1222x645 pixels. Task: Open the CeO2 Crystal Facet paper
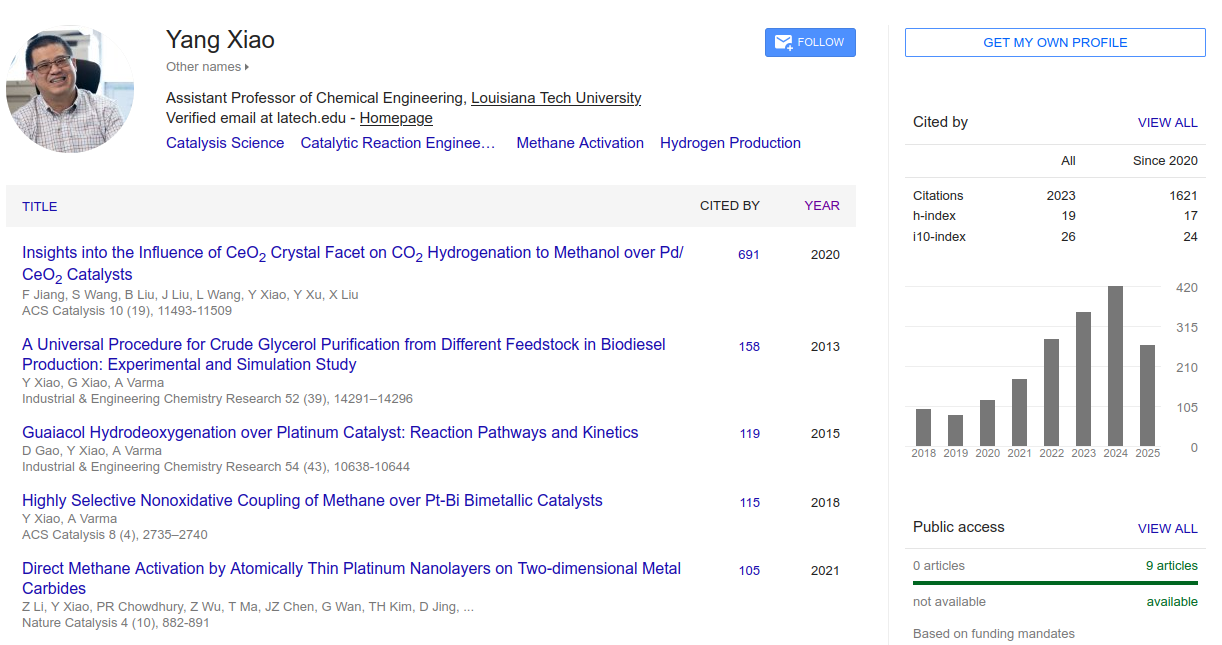(x=353, y=264)
